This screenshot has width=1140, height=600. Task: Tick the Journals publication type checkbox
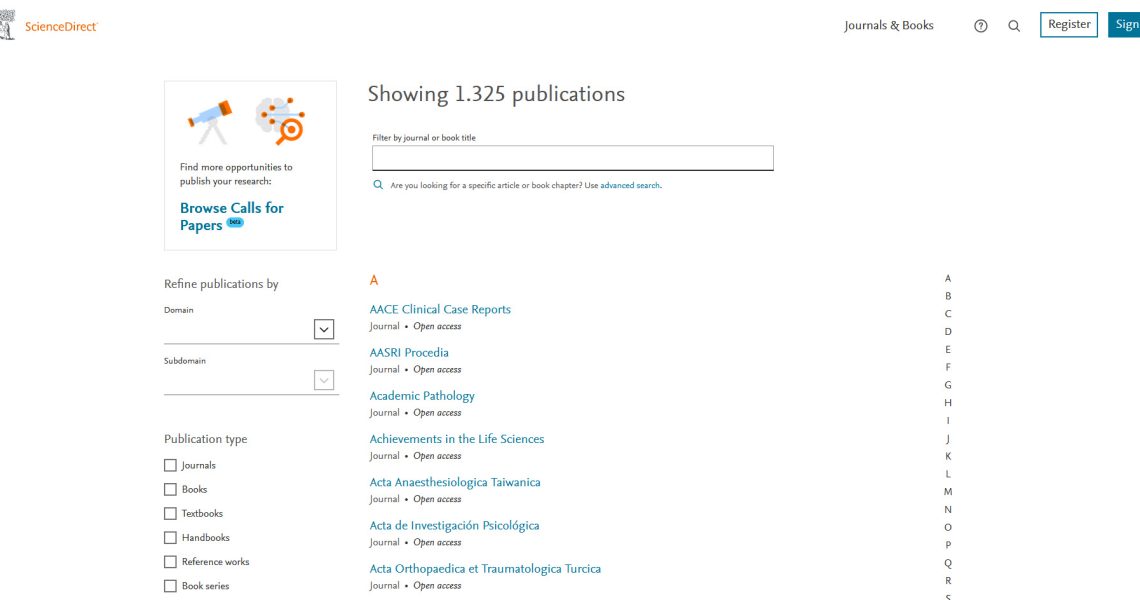tap(170, 465)
